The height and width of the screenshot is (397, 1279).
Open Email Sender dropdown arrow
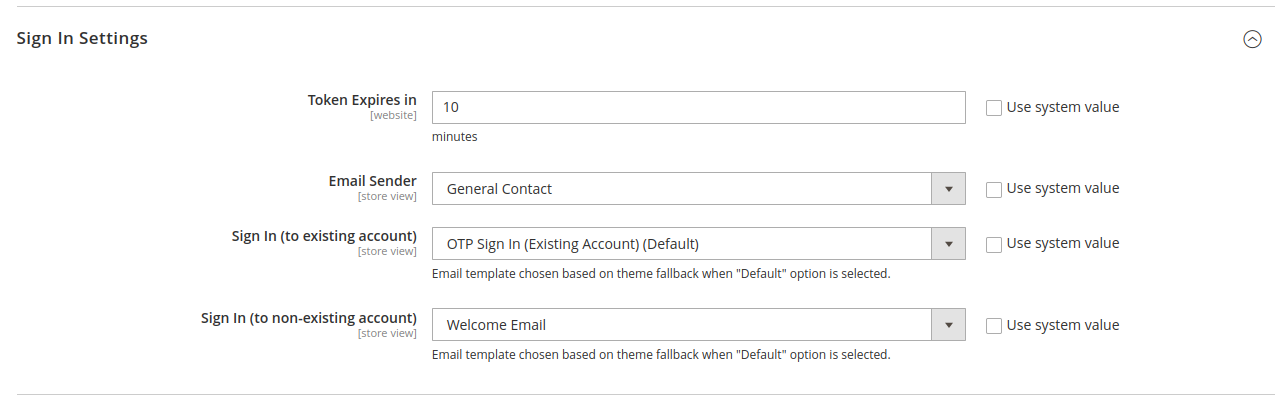[x=948, y=188]
